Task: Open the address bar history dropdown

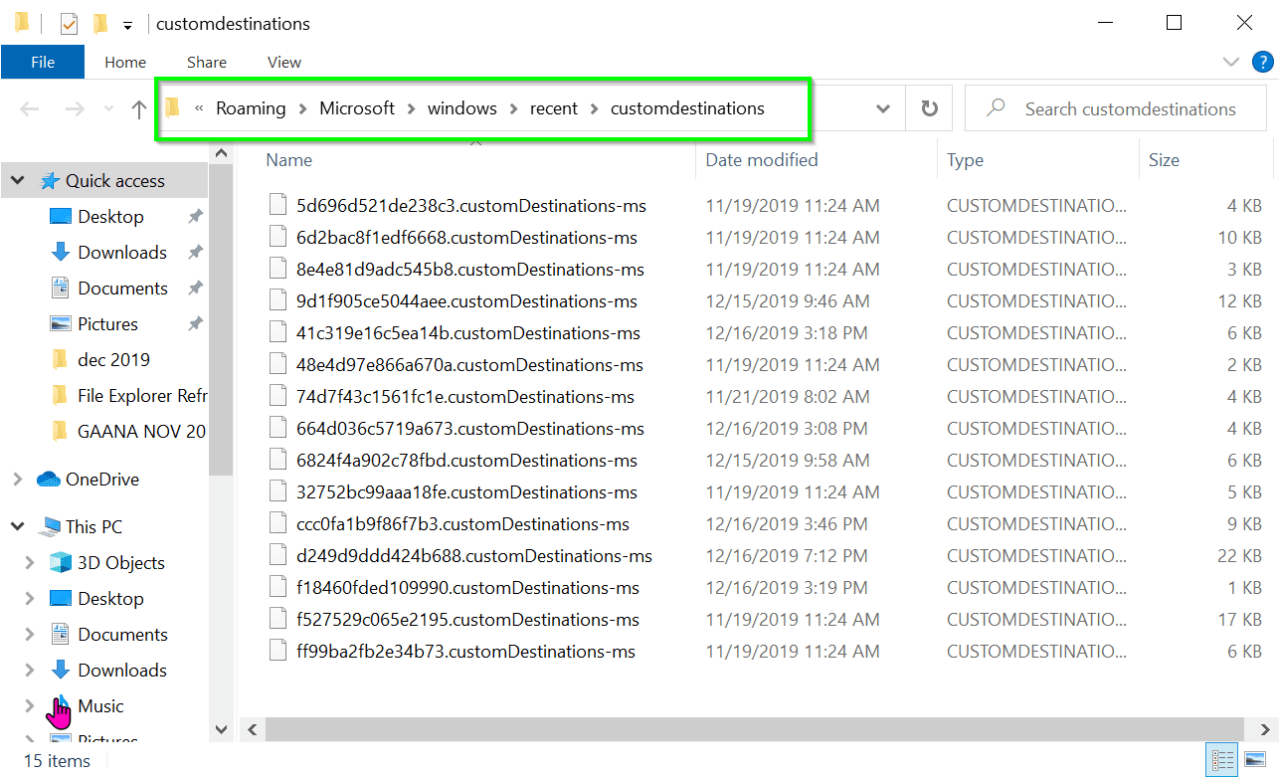Action: click(882, 108)
